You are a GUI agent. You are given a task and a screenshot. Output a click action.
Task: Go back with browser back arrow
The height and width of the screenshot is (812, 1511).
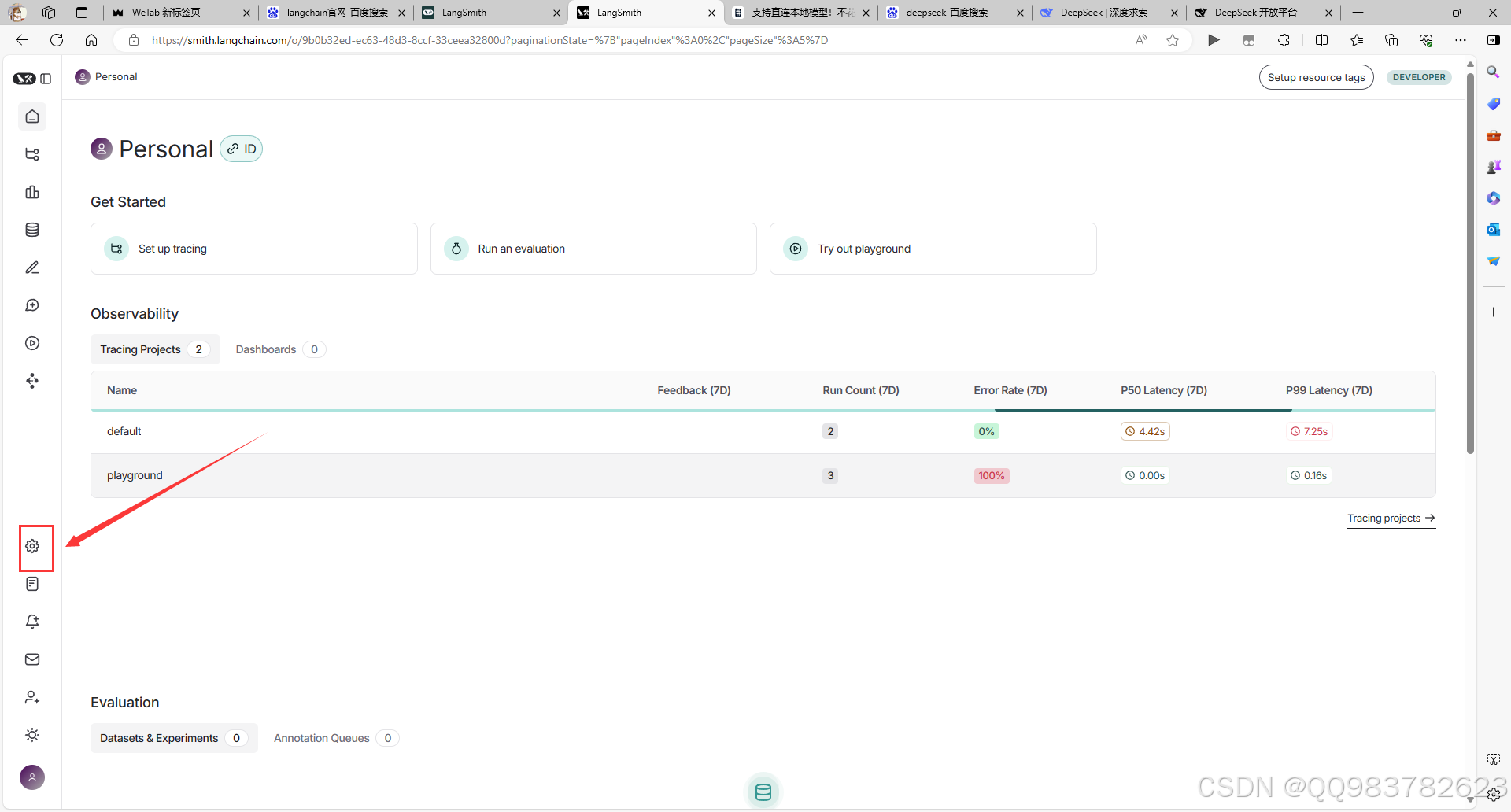pyautogui.click(x=22, y=40)
